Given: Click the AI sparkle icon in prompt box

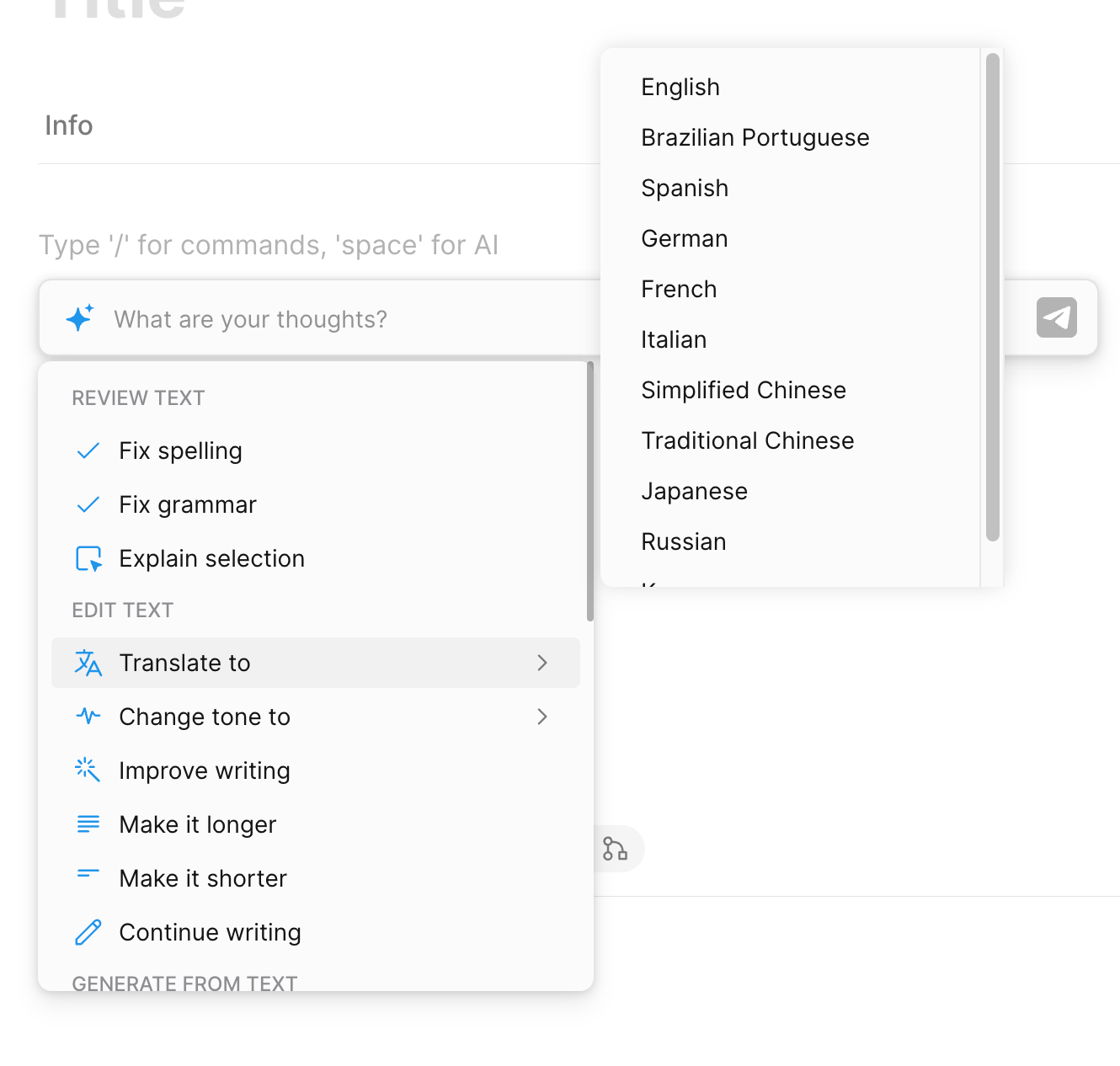Looking at the screenshot, I should [x=80, y=318].
